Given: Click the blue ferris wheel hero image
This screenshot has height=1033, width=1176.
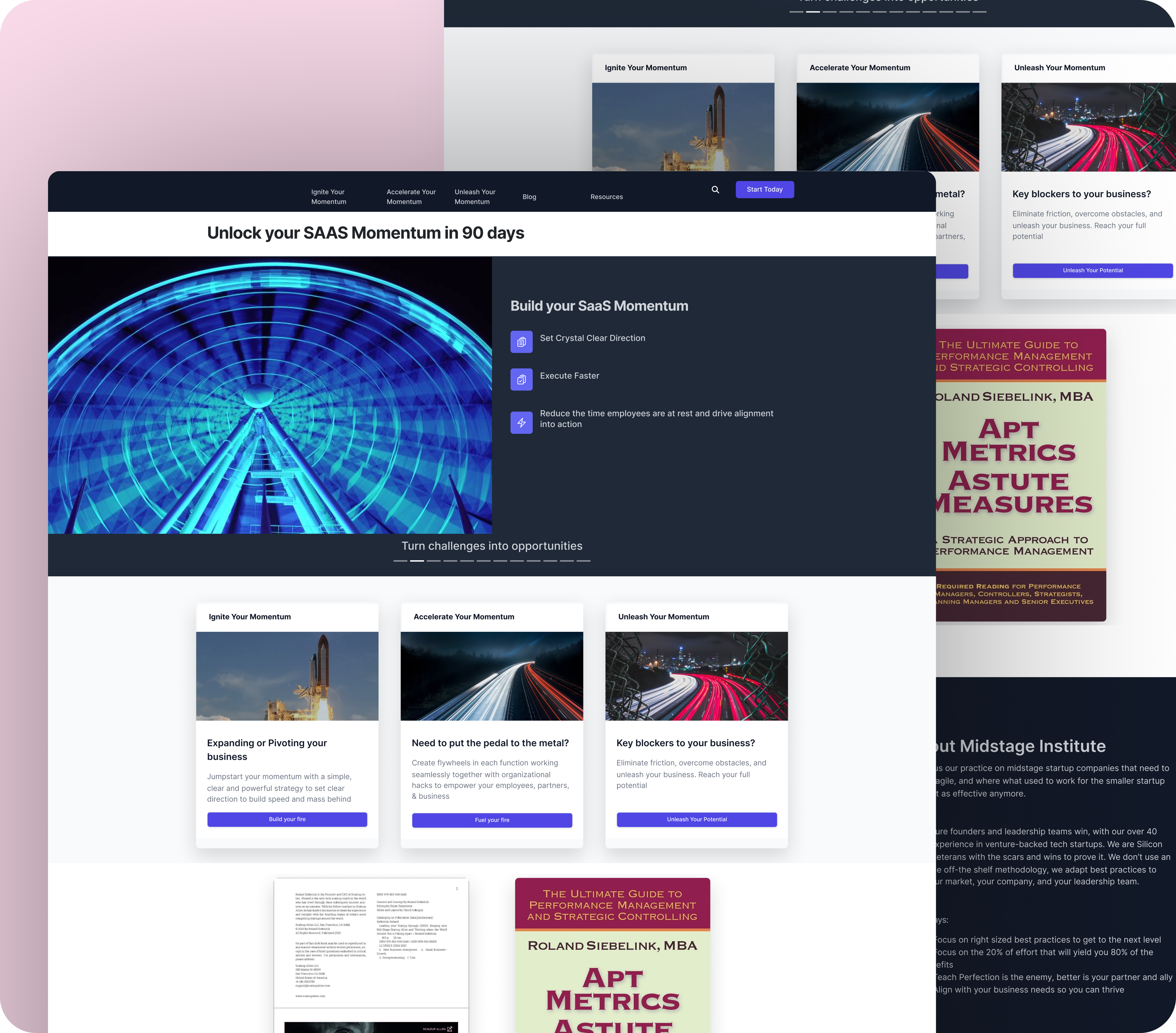Looking at the screenshot, I should coord(270,395).
